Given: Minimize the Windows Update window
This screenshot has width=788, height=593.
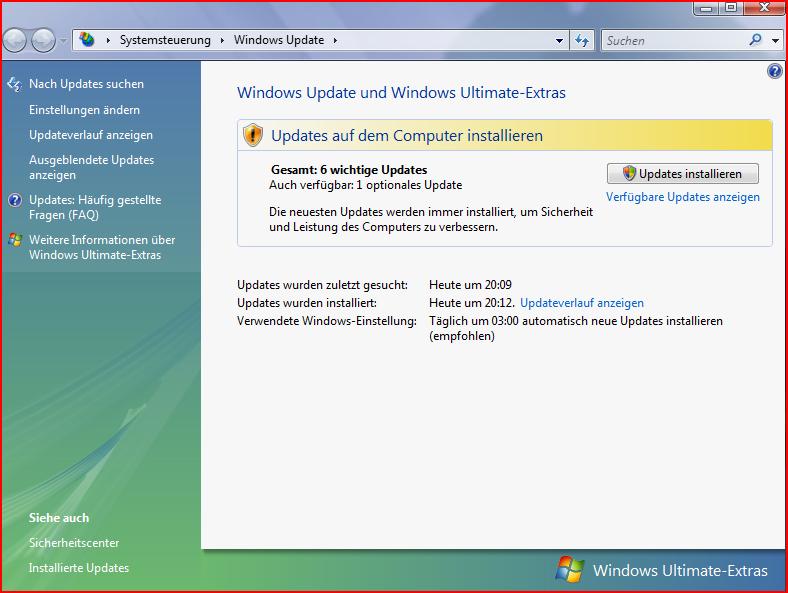Looking at the screenshot, I should pos(707,8).
